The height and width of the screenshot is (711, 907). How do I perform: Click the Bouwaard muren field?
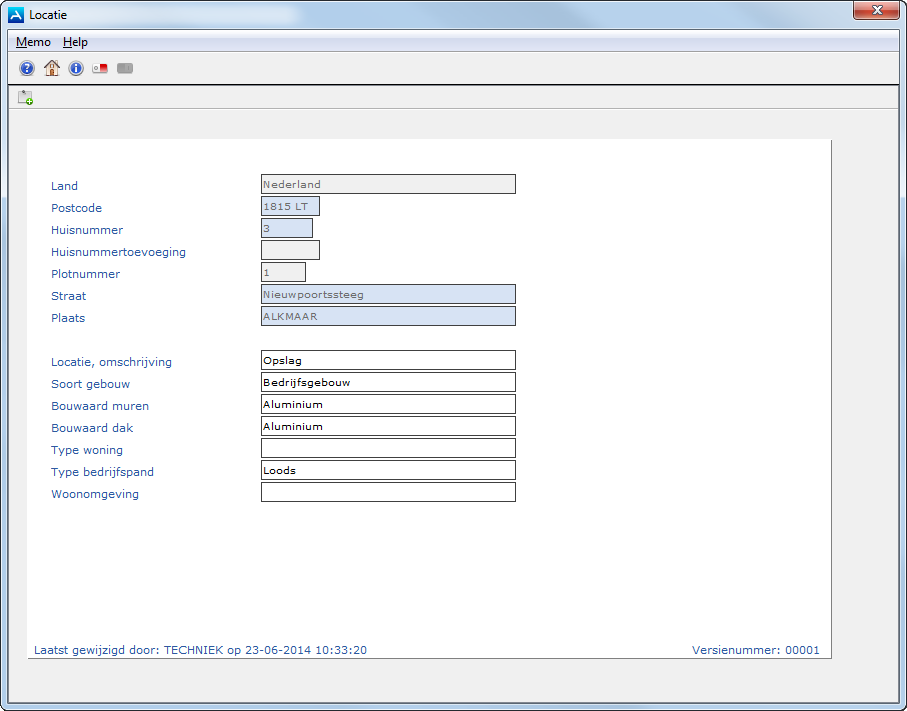[388, 404]
